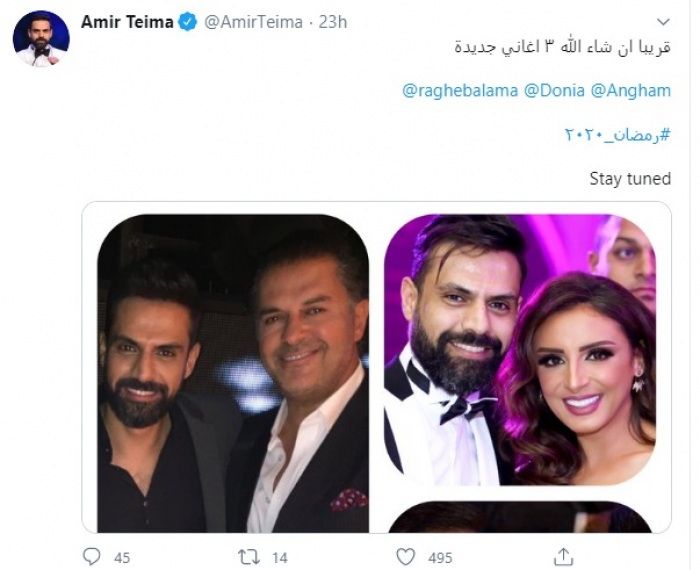Image resolution: width=700 pixels, height=570 pixels.
Task: Open right photo of the couple
Action: (x=520, y=350)
